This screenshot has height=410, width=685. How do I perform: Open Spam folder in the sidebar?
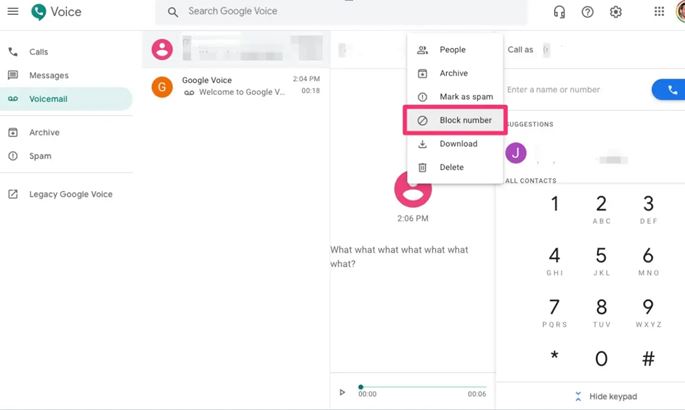click(x=66, y=156)
